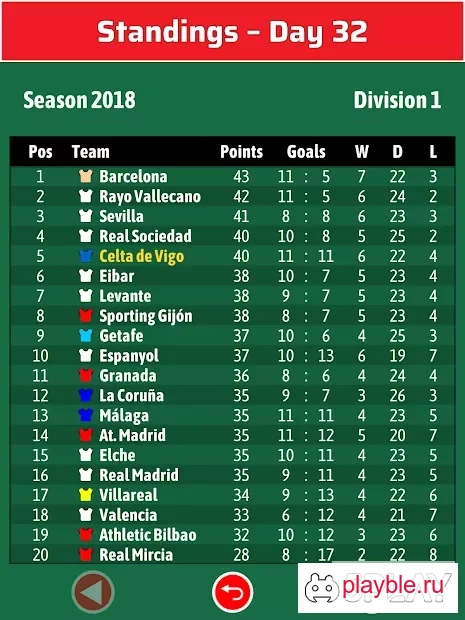Click the Real Mircia red jersey icon

pos(86,554)
